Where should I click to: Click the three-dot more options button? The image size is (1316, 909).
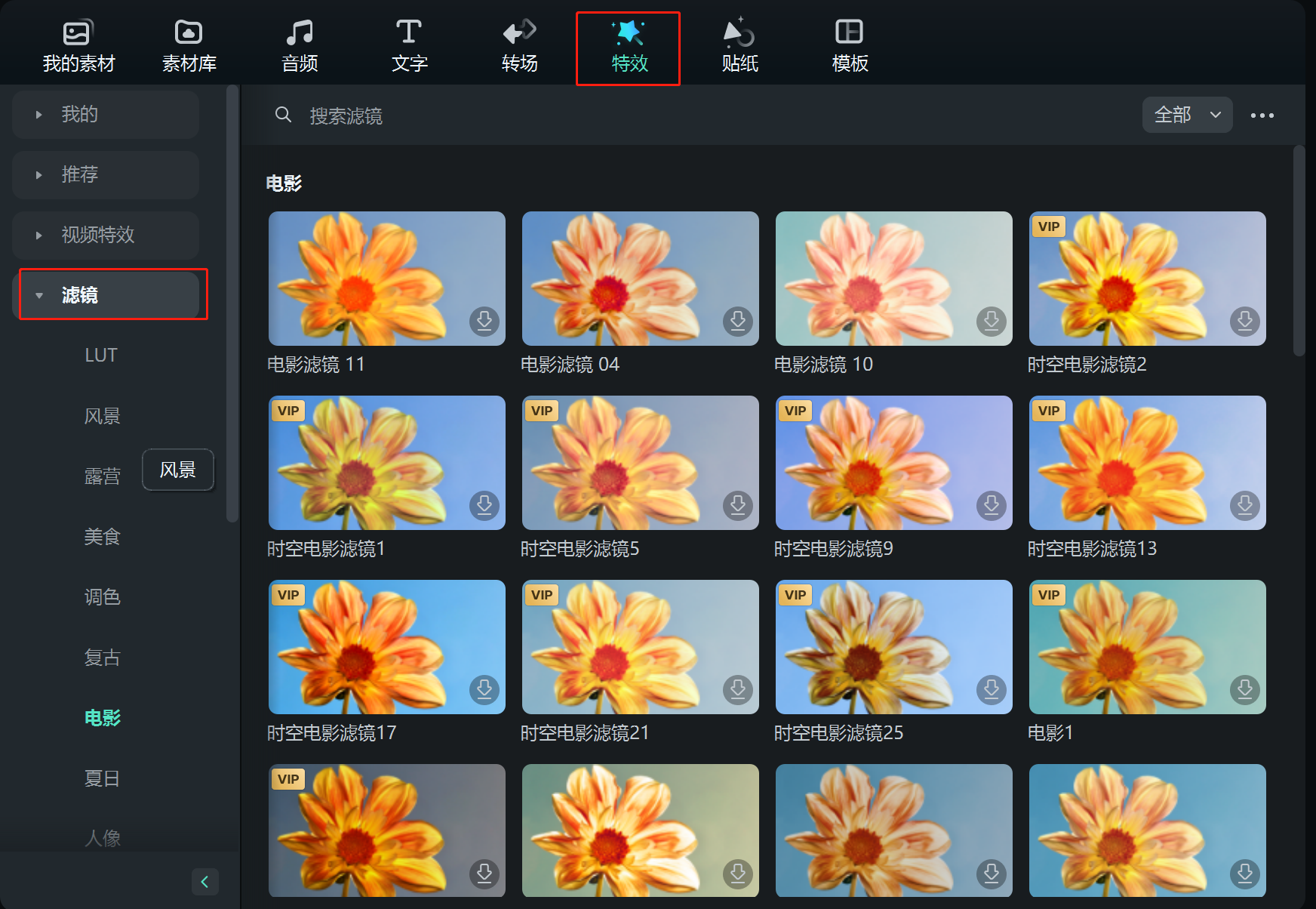[x=1262, y=116]
